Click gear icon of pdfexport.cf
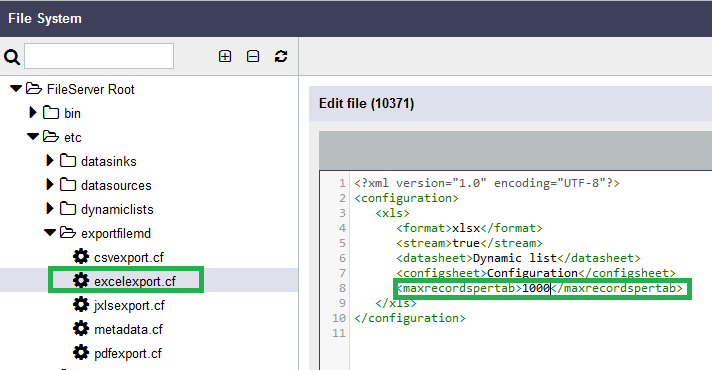Screen dimensions: 712x370 [x=81, y=353]
